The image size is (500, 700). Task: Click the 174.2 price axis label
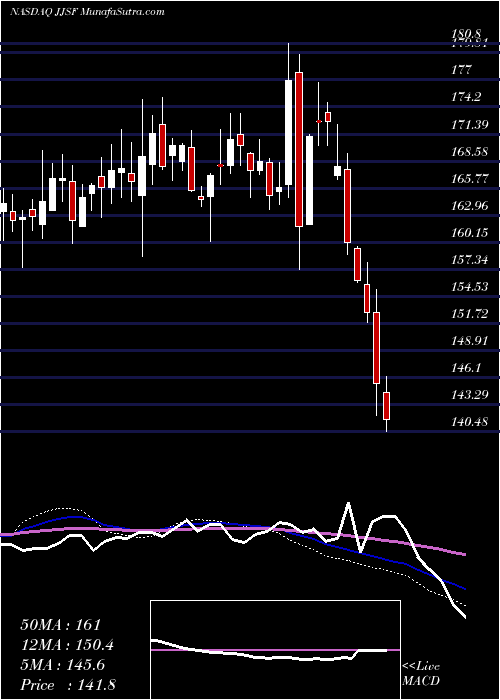point(466,97)
